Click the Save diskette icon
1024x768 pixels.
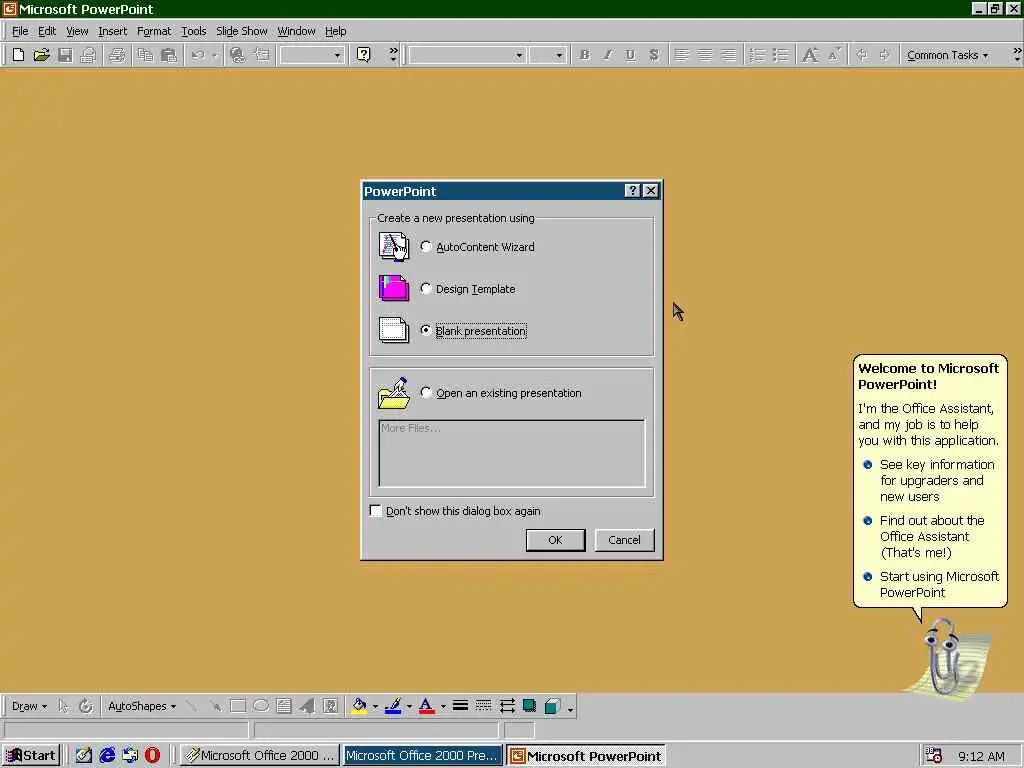64,55
